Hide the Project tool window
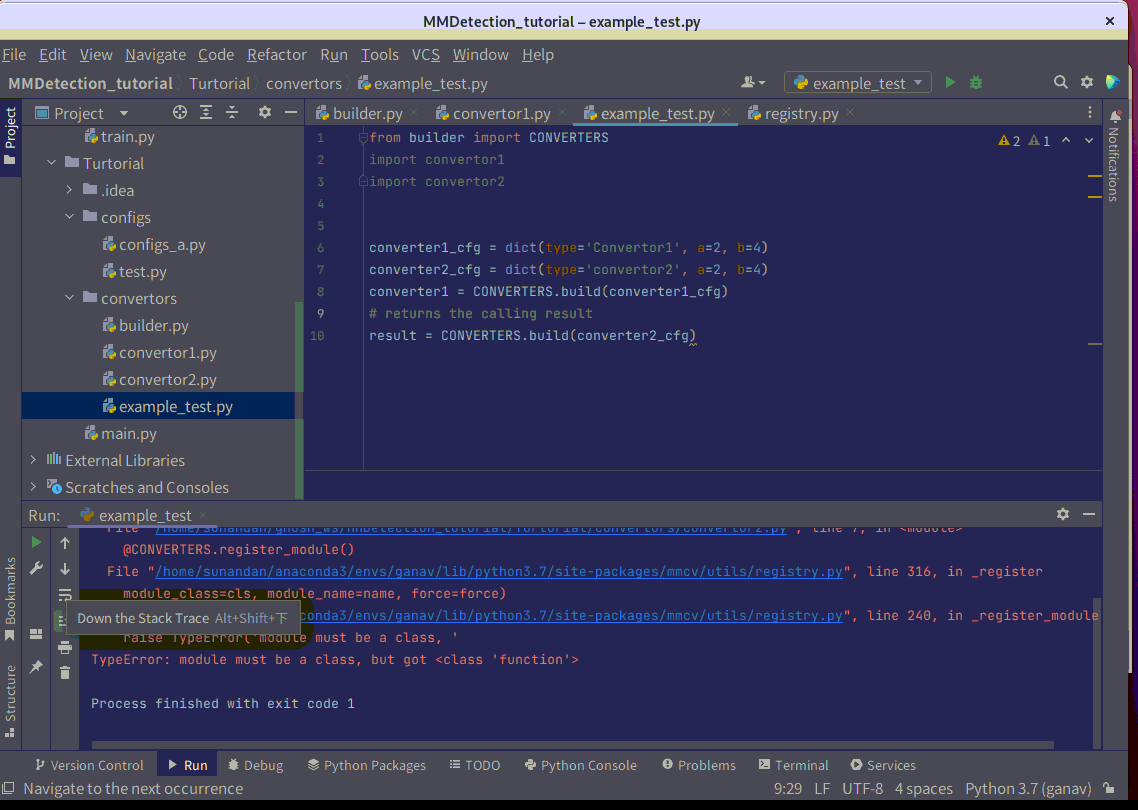 pyautogui.click(x=291, y=112)
